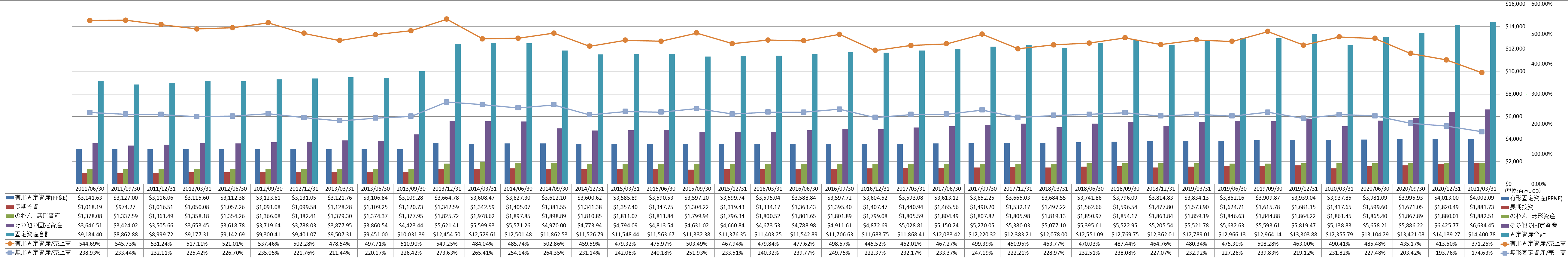Click the $16,000 axis label
The height and width of the screenshot is (258, 1568).
tap(1516, 4)
